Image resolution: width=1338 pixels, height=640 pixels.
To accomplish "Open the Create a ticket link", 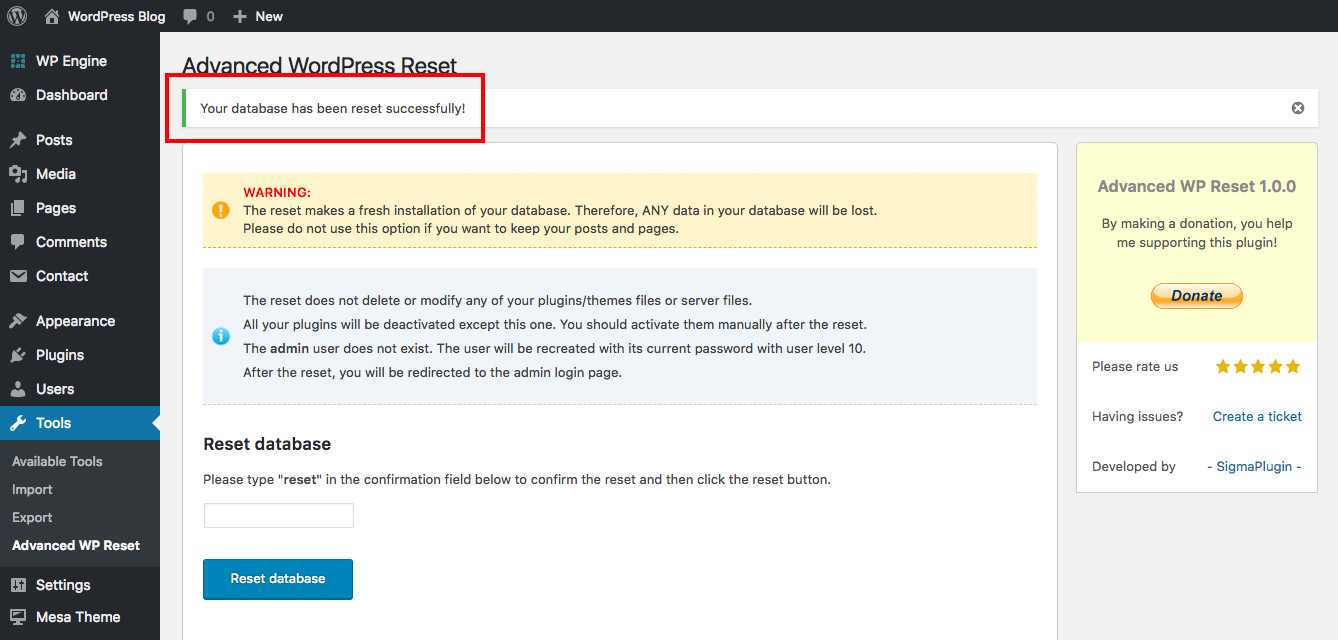I will tap(1257, 416).
